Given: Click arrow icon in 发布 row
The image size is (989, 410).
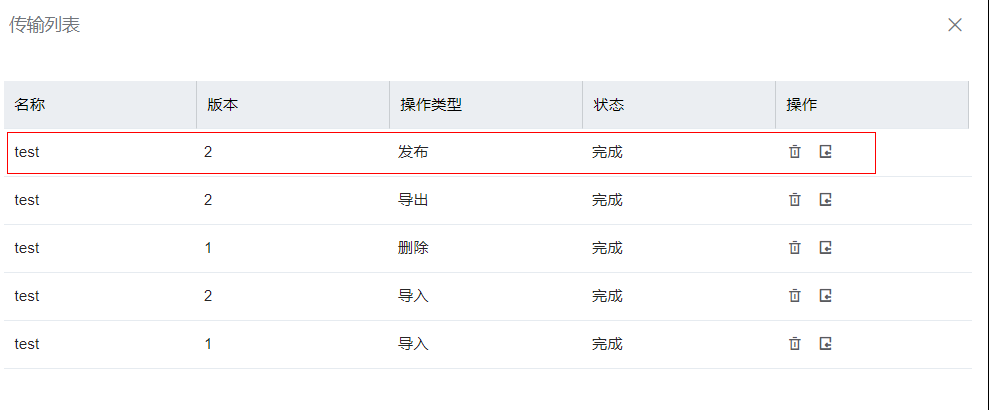Looking at the screenshot, I should point(826,152).
